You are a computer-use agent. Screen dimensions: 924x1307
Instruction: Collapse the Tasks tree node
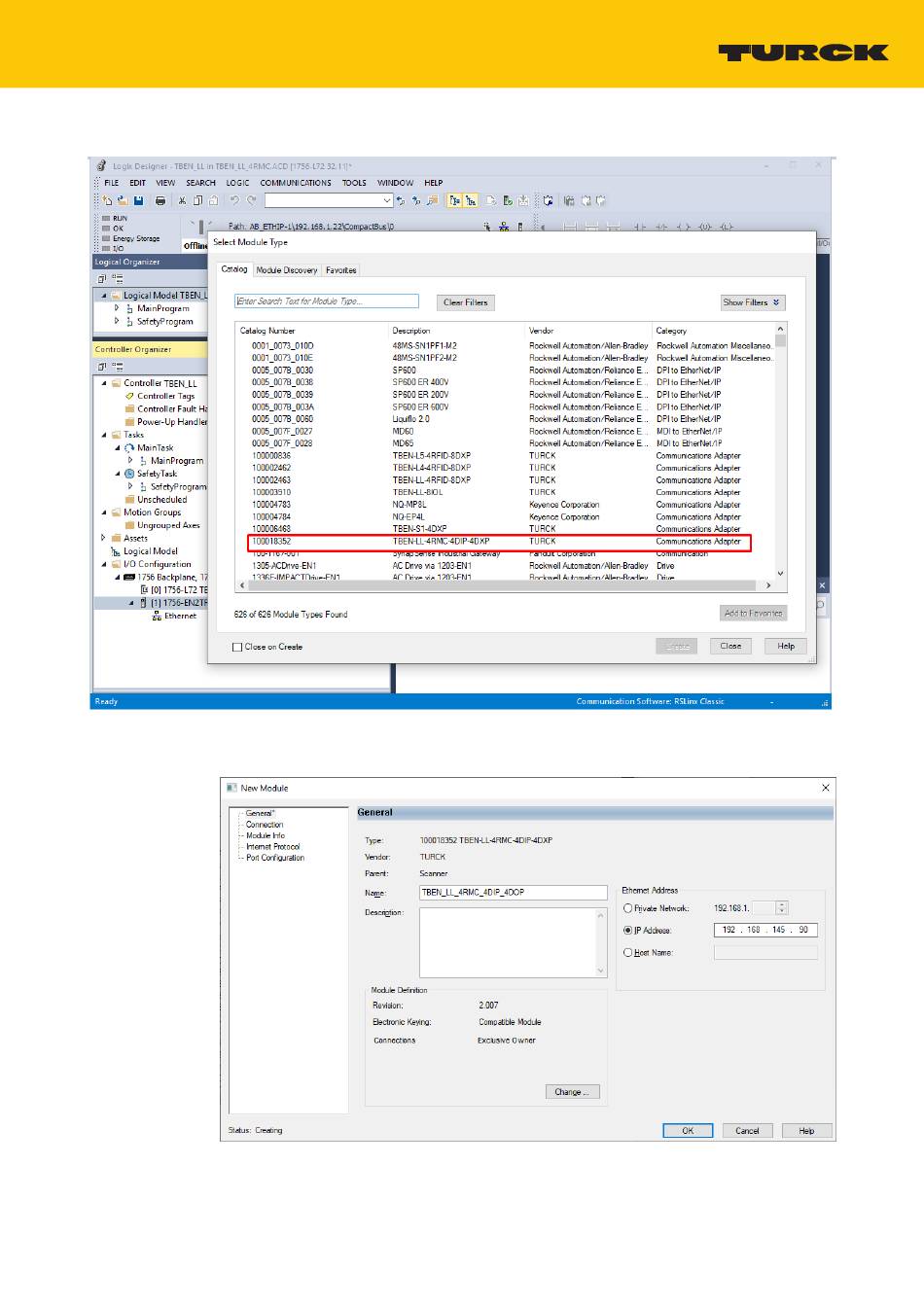click(104, 435)
